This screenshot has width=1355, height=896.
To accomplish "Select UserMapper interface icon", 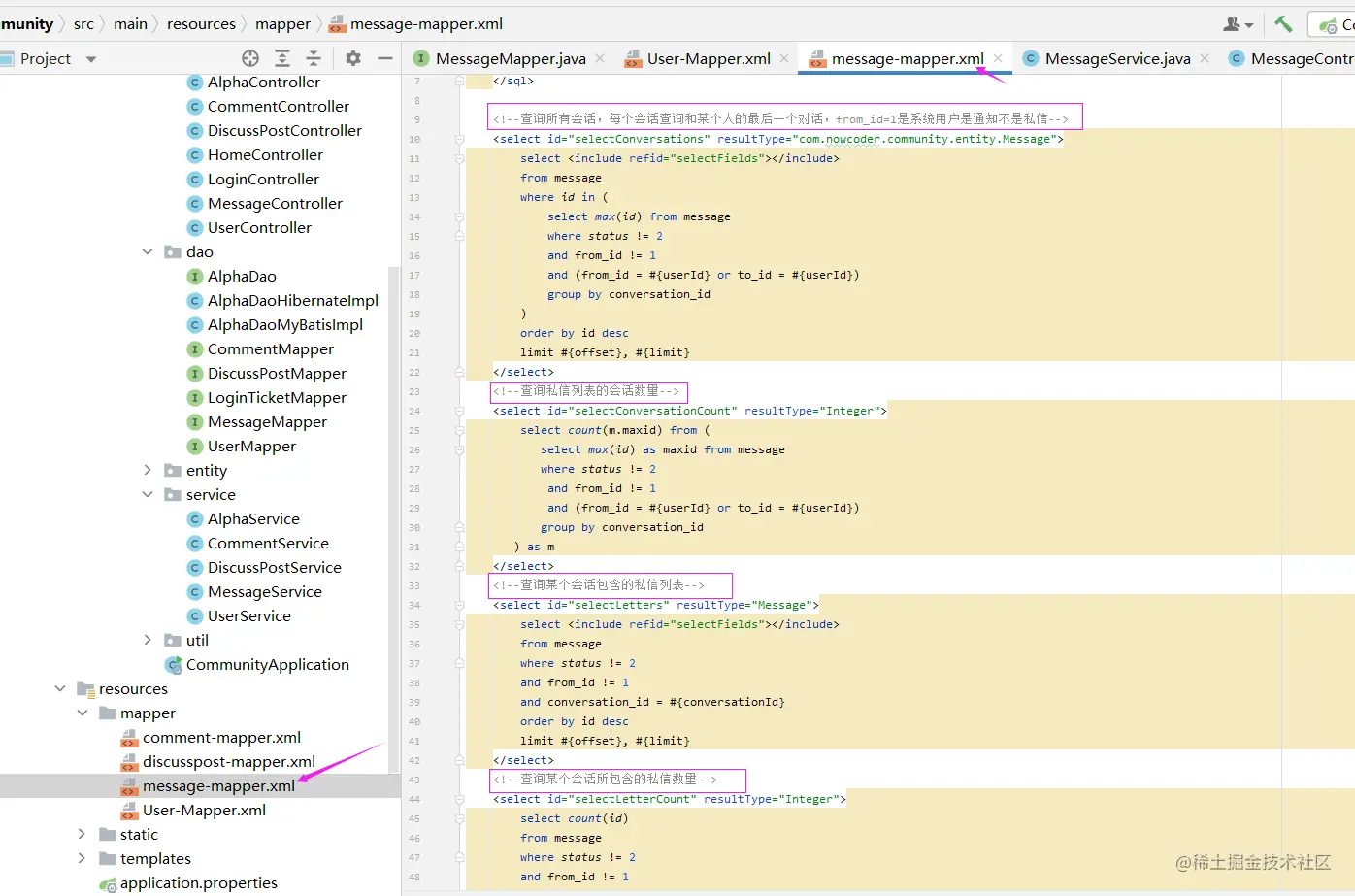I will tap(195, 447).
